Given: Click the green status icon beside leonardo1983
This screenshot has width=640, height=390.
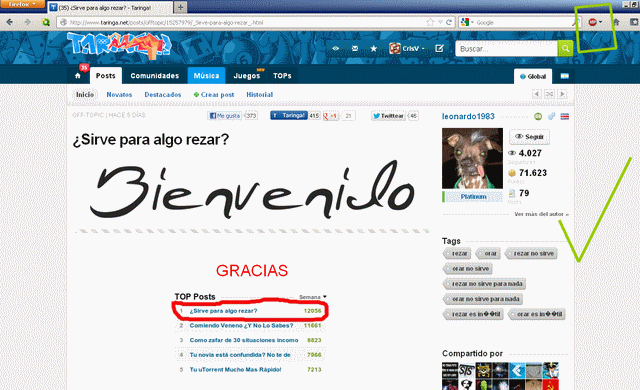Looking at the screenshot, I should [538, 117].
